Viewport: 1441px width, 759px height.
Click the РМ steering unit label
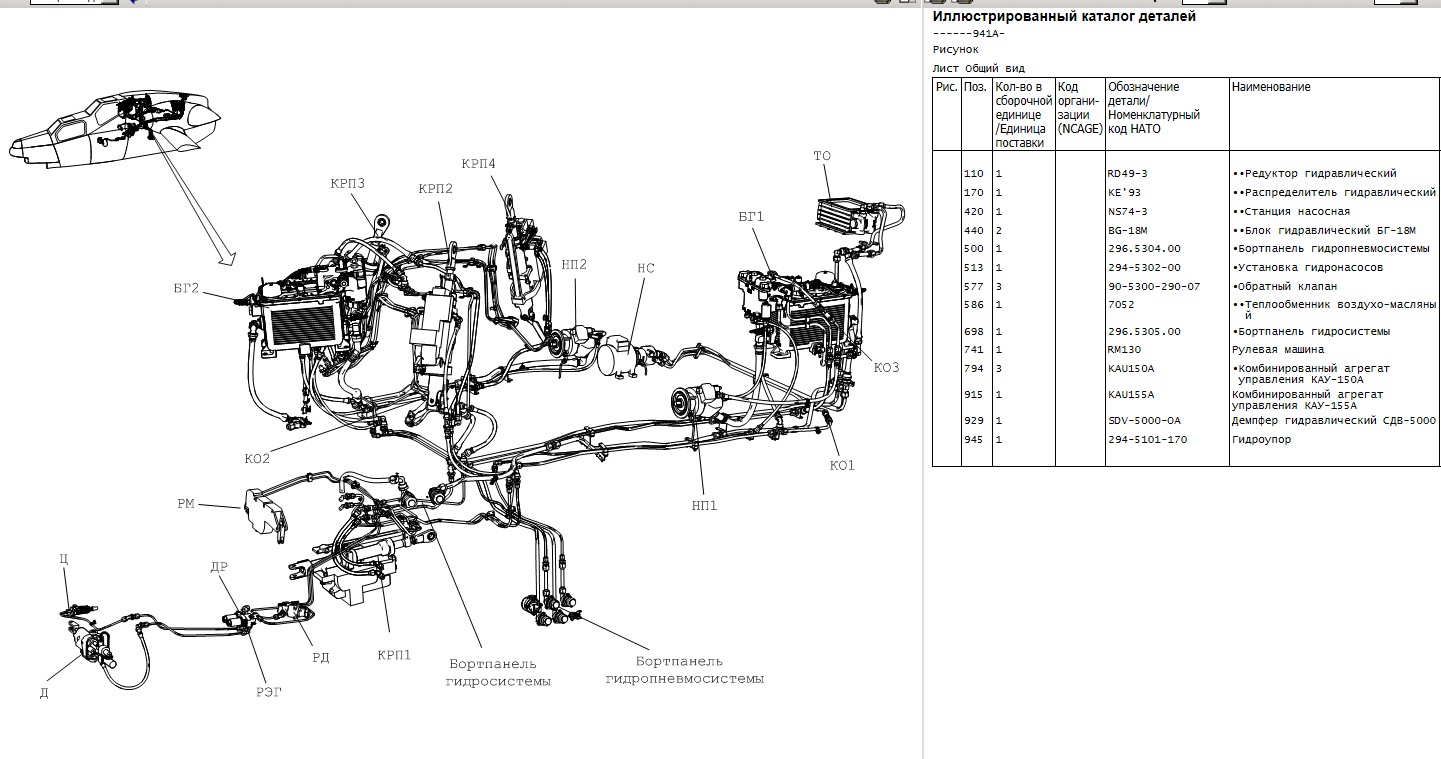tap(186, 505)
